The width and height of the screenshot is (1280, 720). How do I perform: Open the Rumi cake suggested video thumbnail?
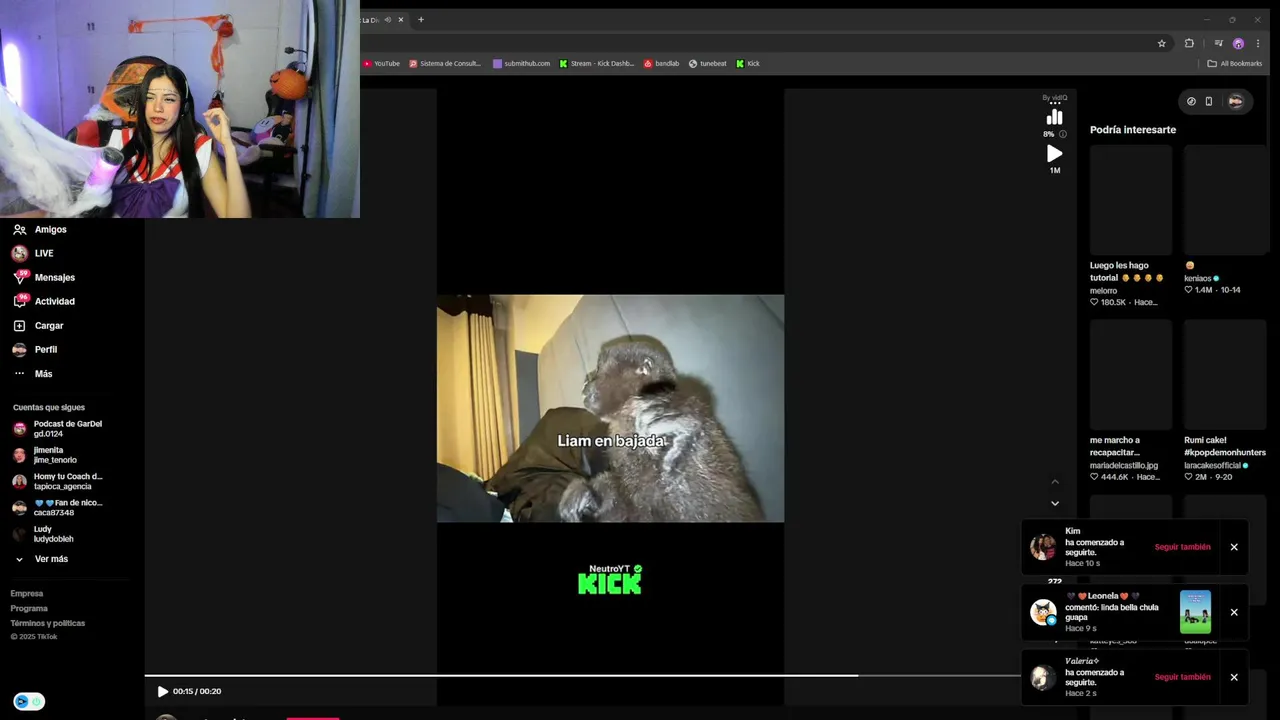(x=1225, y=375)
